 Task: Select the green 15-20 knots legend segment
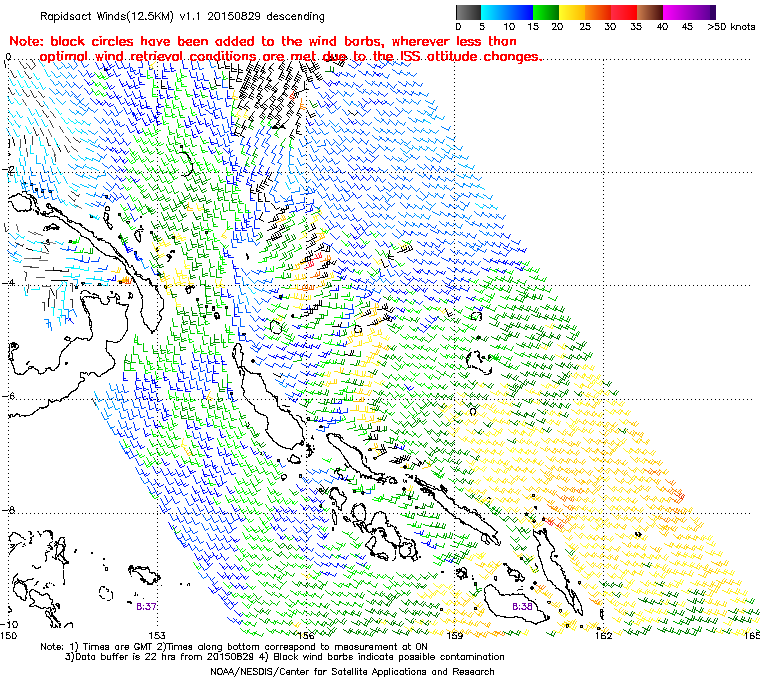(546, 12)
